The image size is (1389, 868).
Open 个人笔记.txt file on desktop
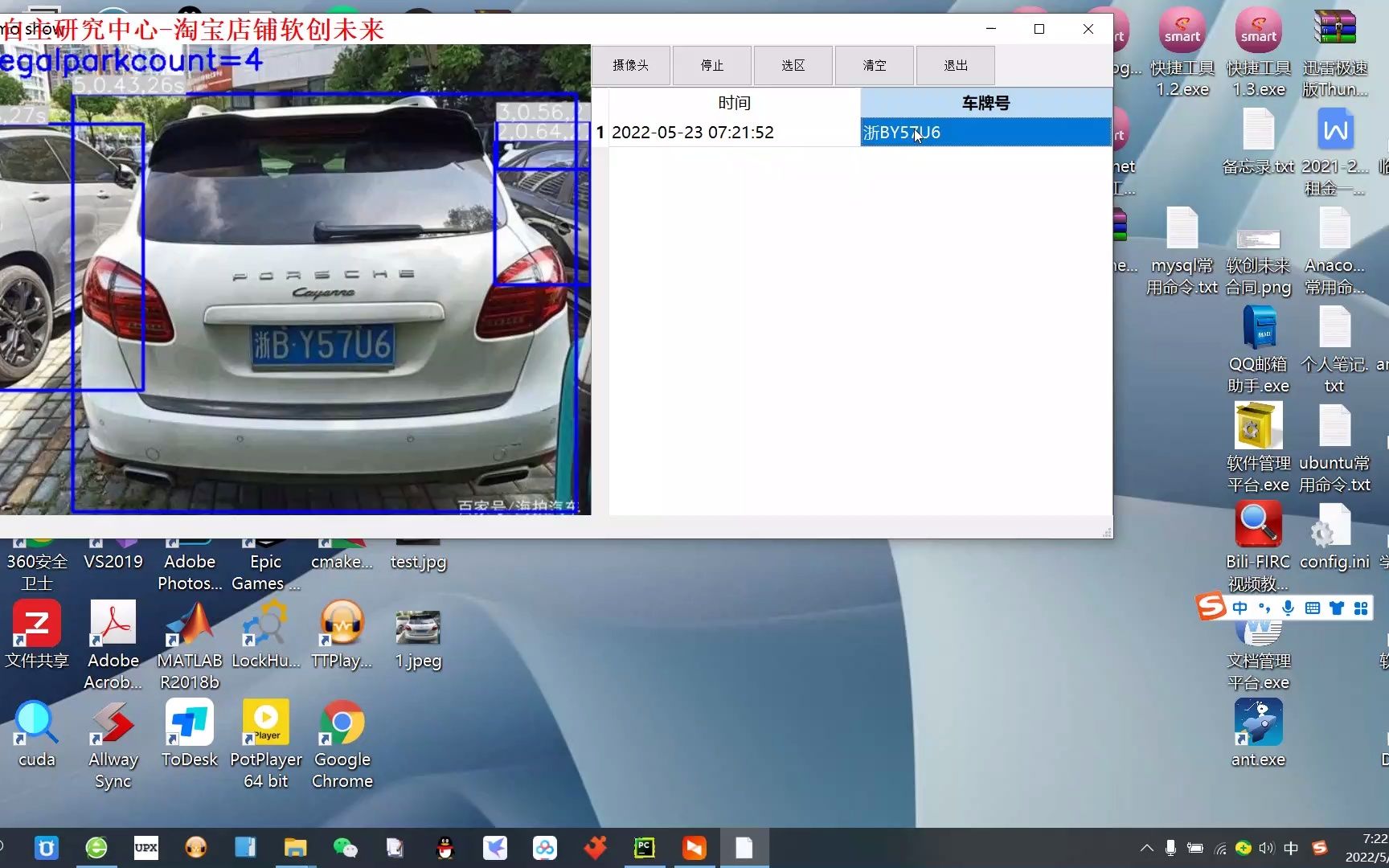(x=1334, y=349)
